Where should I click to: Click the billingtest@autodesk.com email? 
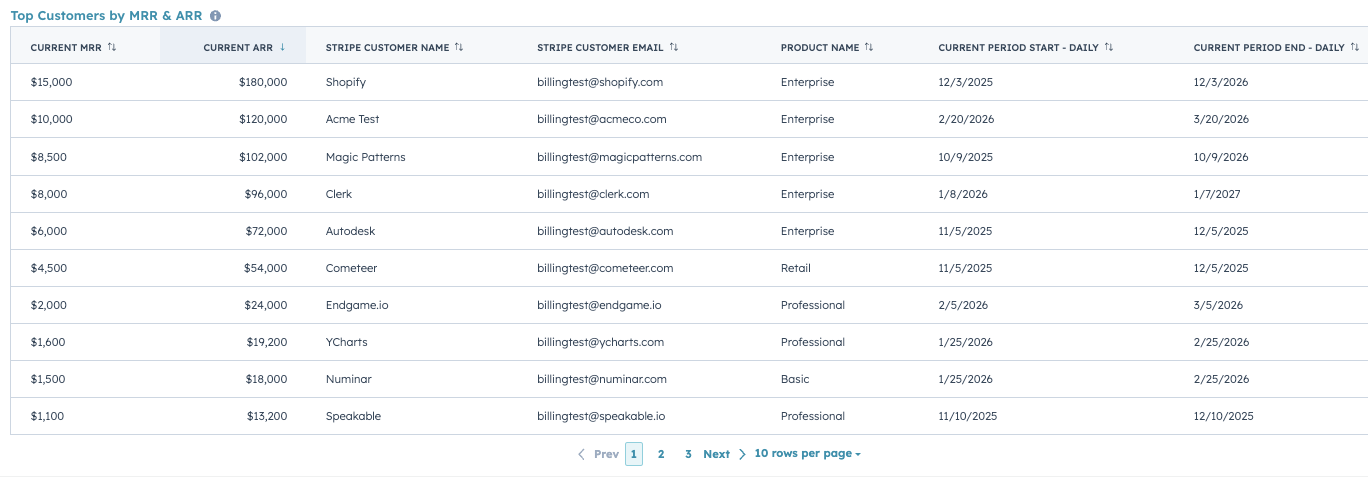point(605,231)
